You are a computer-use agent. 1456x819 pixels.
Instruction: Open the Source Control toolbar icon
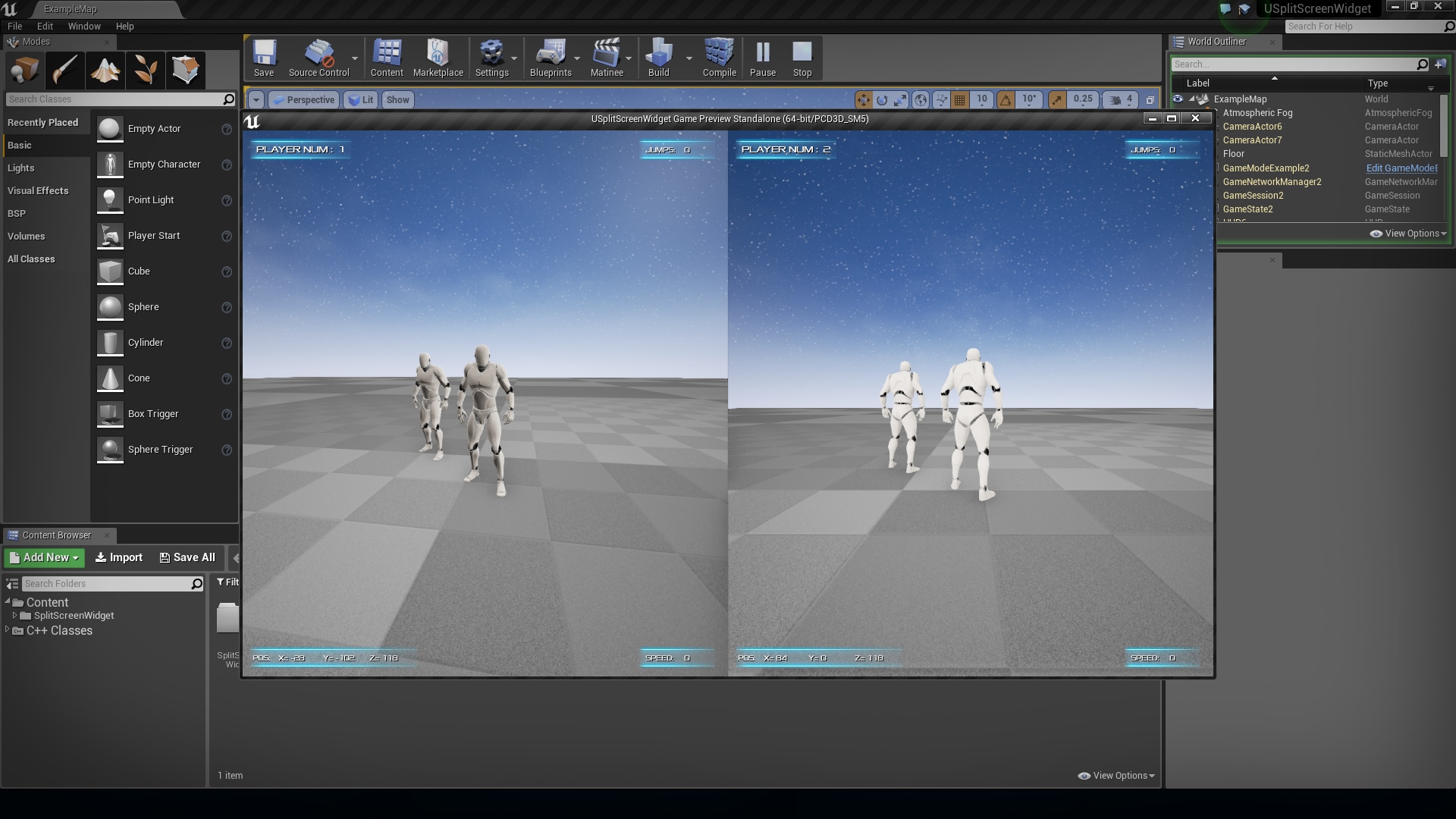[x=318, y=58]
